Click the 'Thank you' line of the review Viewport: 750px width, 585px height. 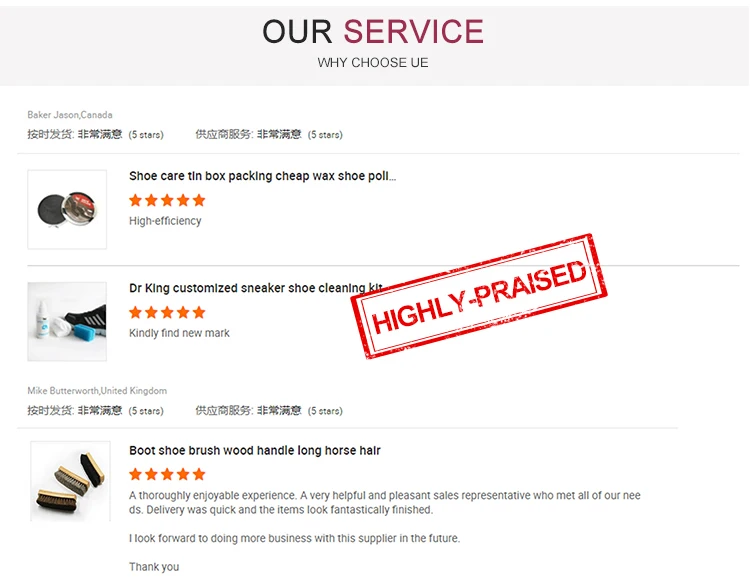pos(154,567)
